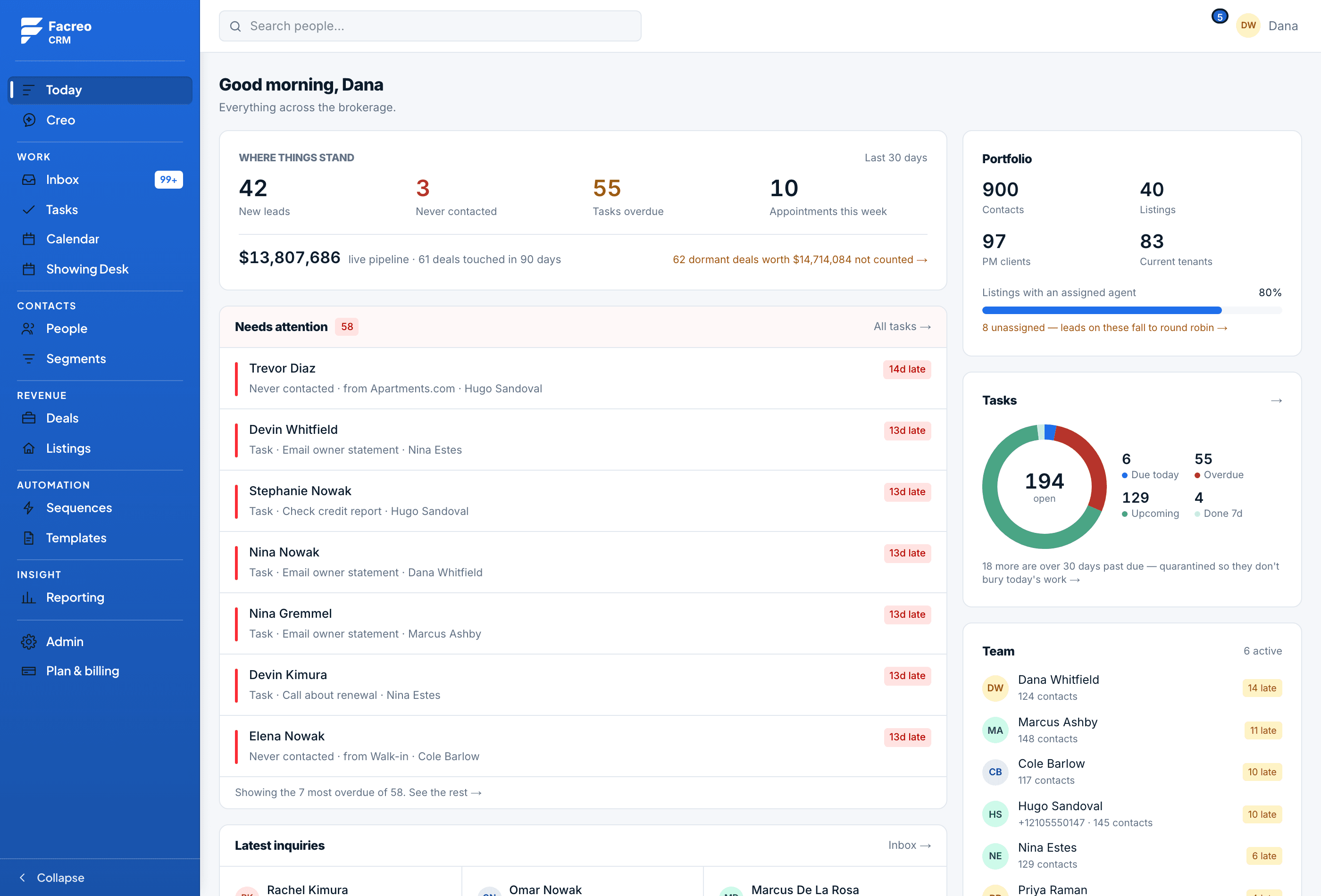Screen dimensions: 1321x896
Task: Follow the 62 dormant deals link
Action: point(800,260)
